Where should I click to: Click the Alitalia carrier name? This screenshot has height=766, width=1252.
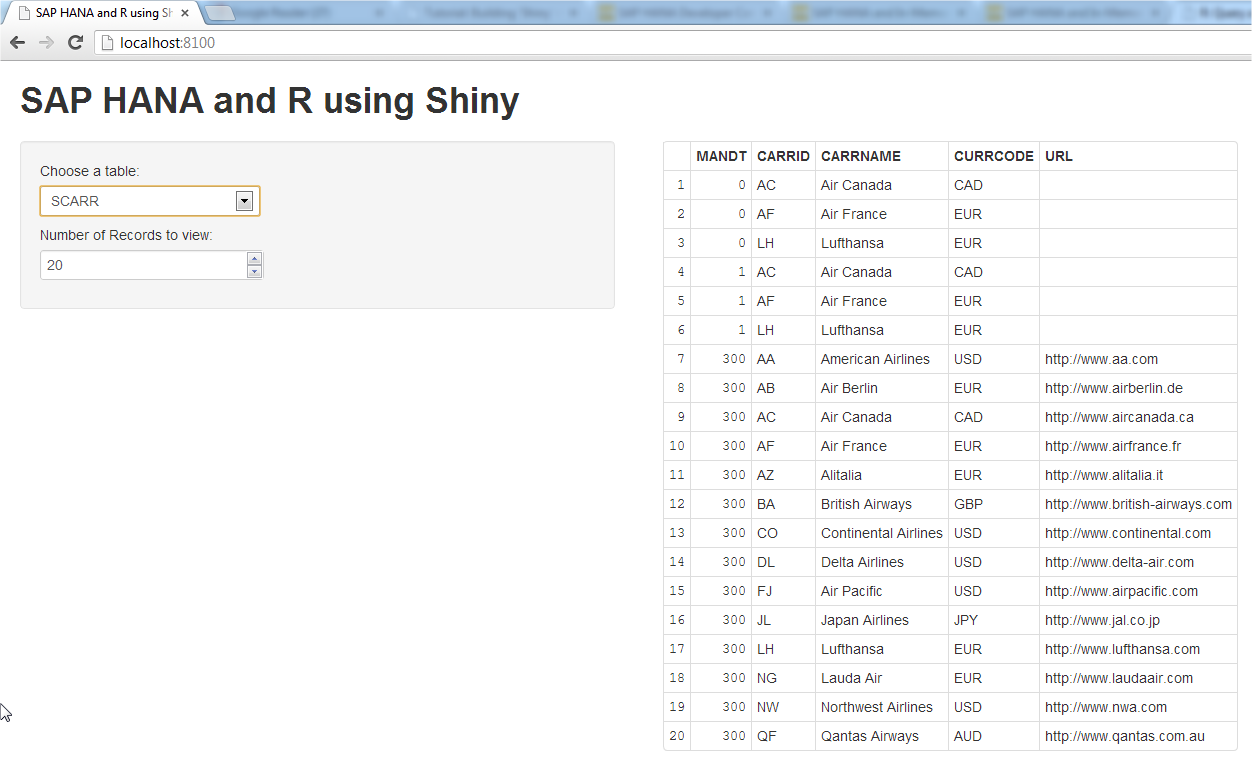pyautogui.click(x=841, y=475)
